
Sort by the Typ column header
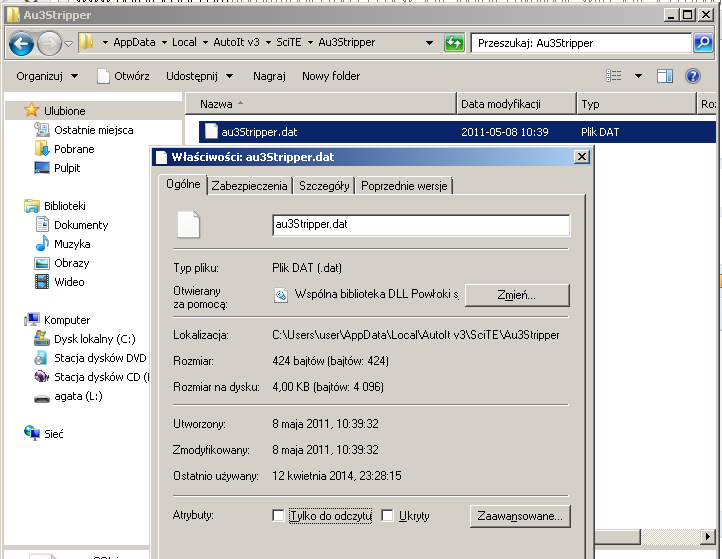click(x=636, y=104)
